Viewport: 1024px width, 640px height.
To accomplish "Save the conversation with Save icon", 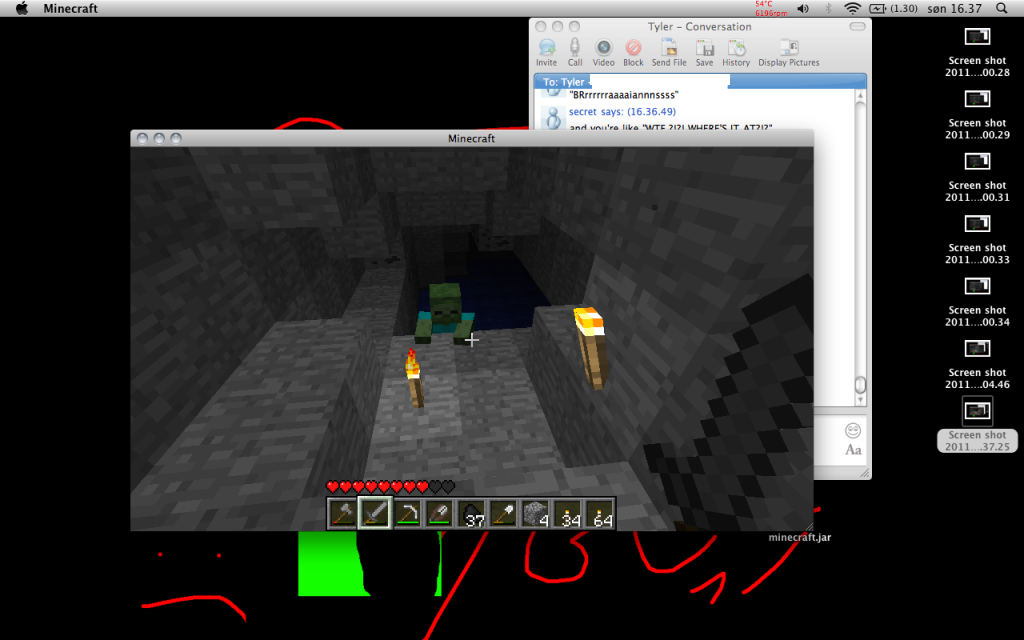I will pyautogui.click(x=705, y=48).
